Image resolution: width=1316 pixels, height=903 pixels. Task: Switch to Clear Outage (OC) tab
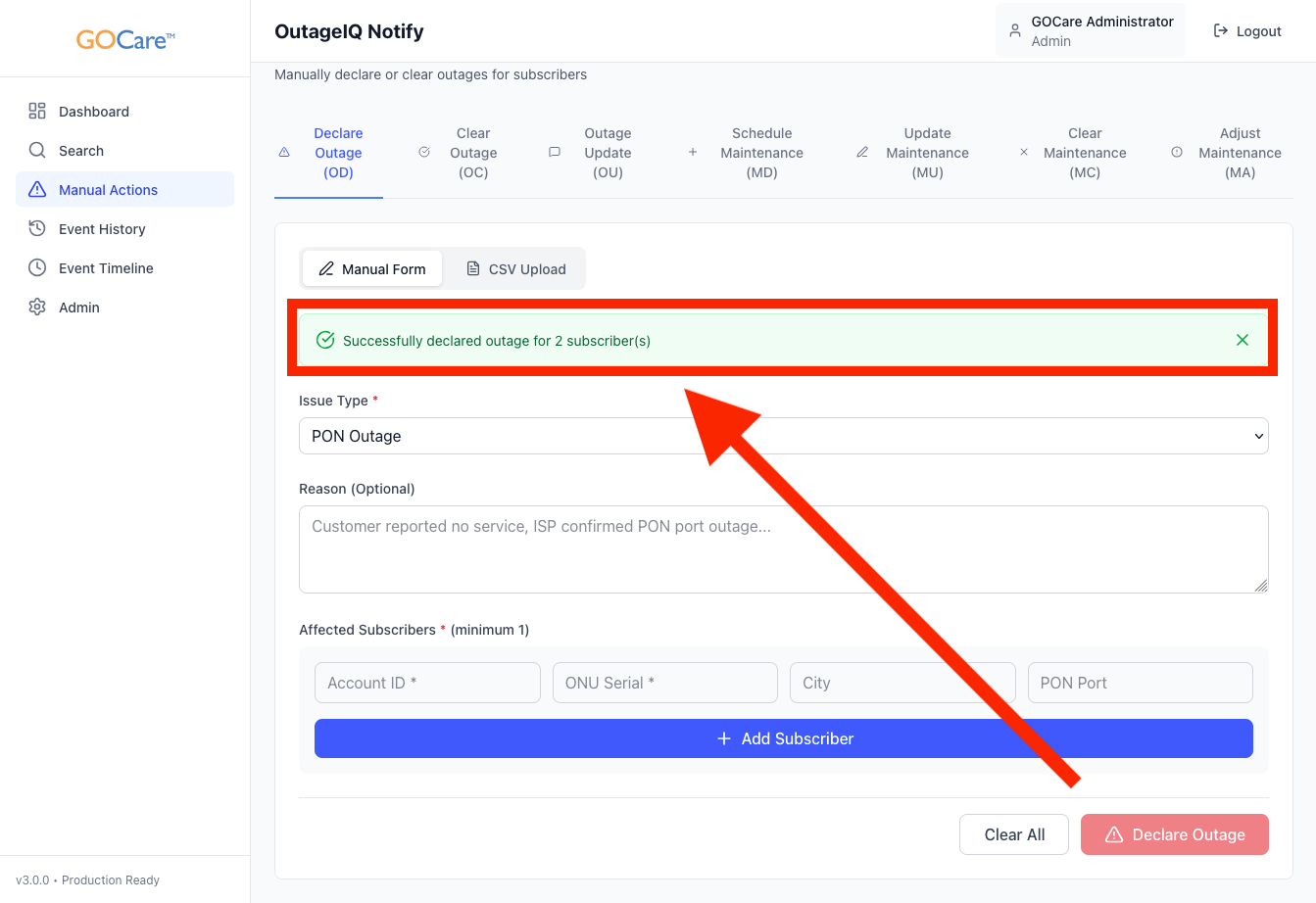(472, 153)
